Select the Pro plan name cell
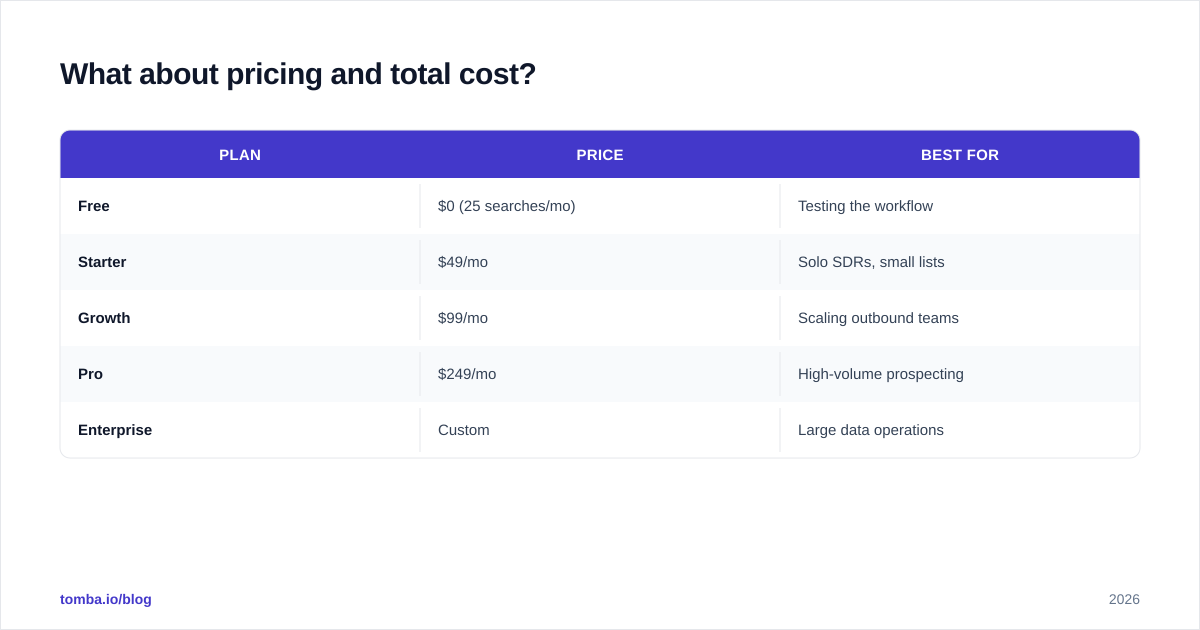1200x630 pixels. (x=240, y=374)
